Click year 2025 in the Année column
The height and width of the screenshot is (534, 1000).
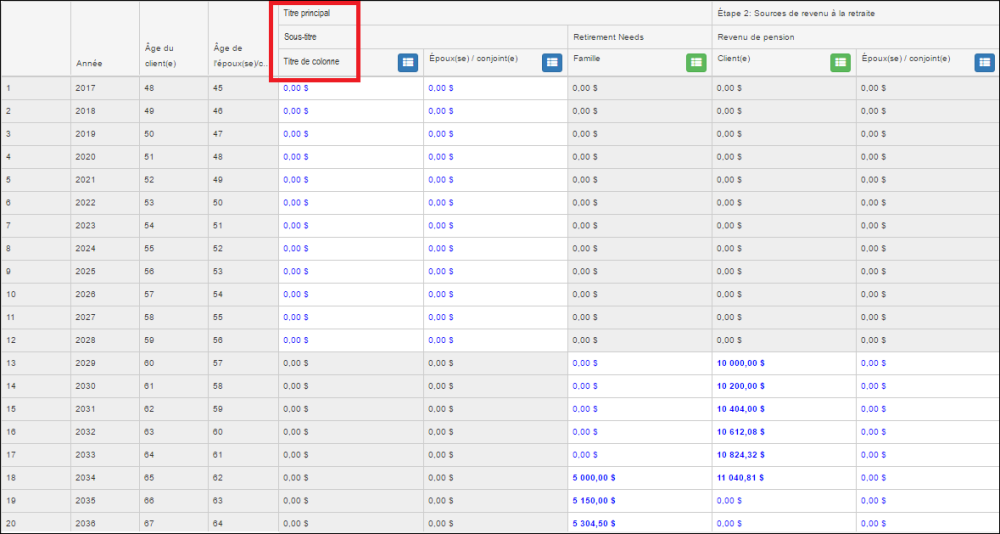click(84, 271)
